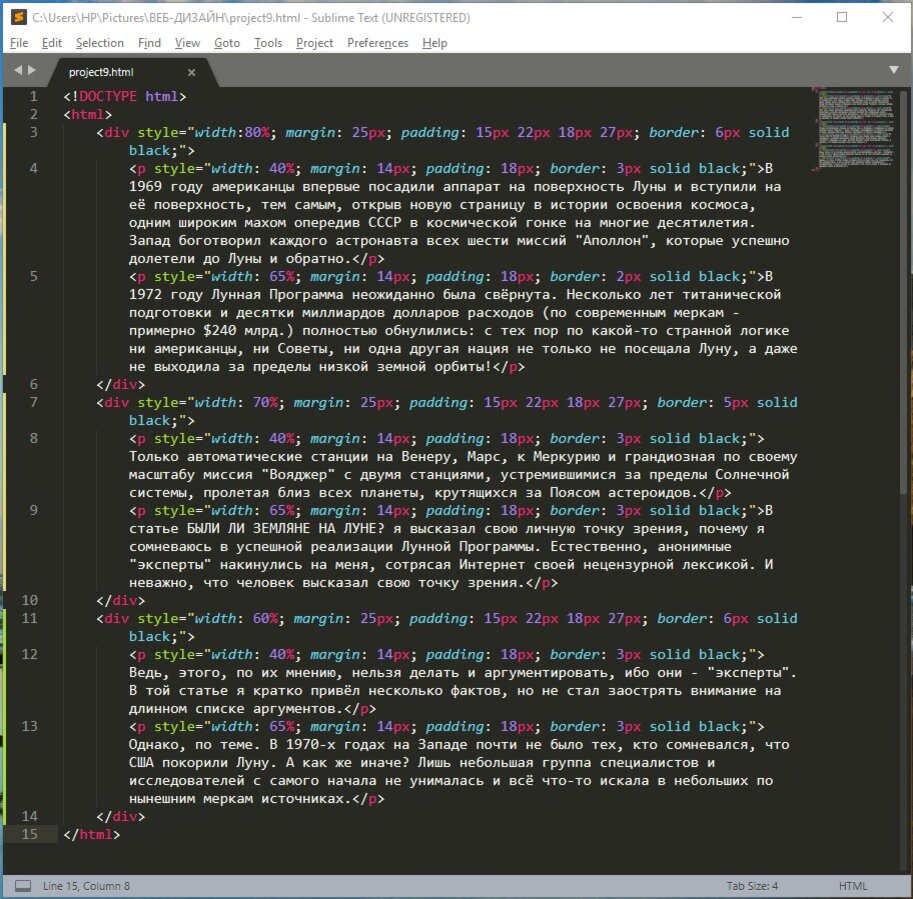Click the closing </div> on line 6
Image resolution: width=913 pixels, height=899 pixels.
[x=121, y=384]
